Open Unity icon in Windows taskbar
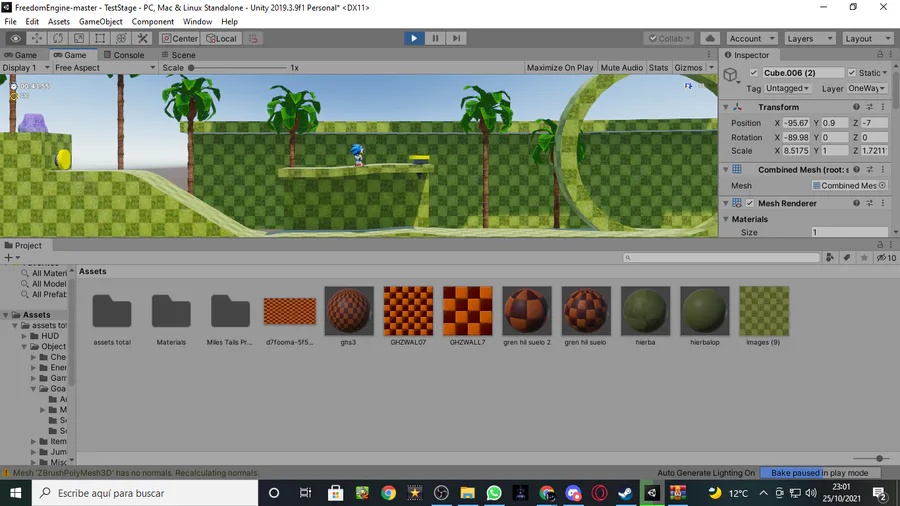The width and height of the screenshot is (900, 506). click(651, 493)
